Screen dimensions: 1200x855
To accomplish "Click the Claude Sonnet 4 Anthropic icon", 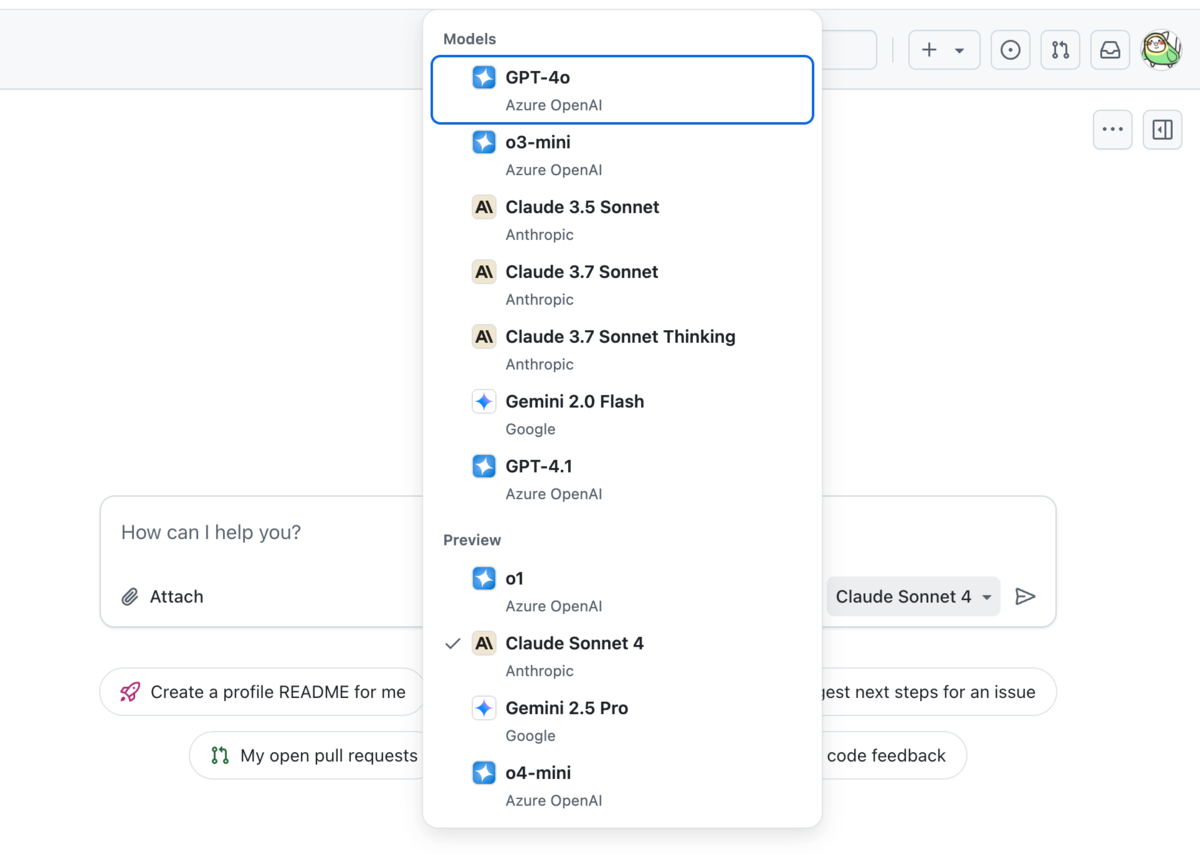I will coord(484,643).
